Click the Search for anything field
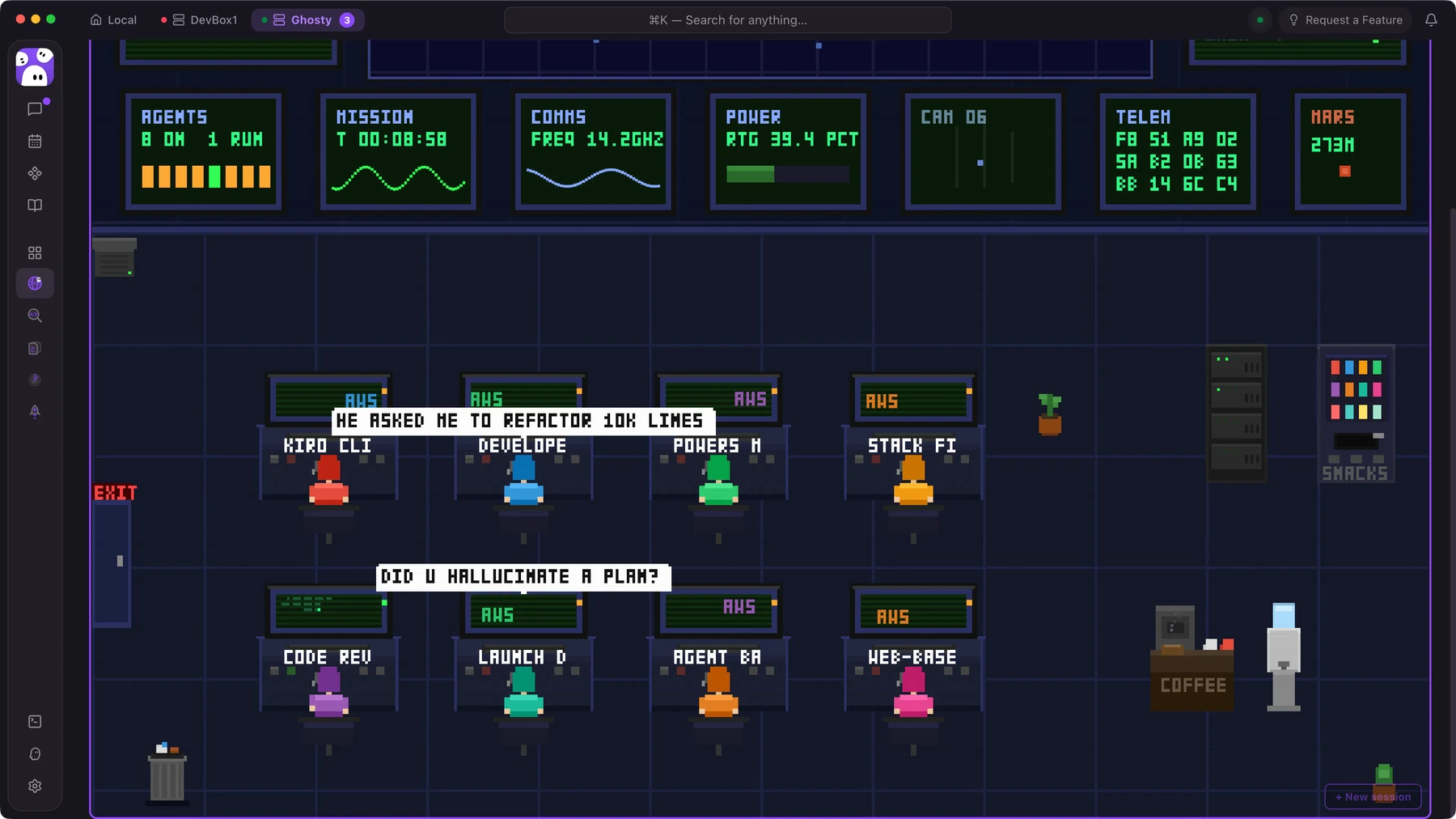 (727, 20)
